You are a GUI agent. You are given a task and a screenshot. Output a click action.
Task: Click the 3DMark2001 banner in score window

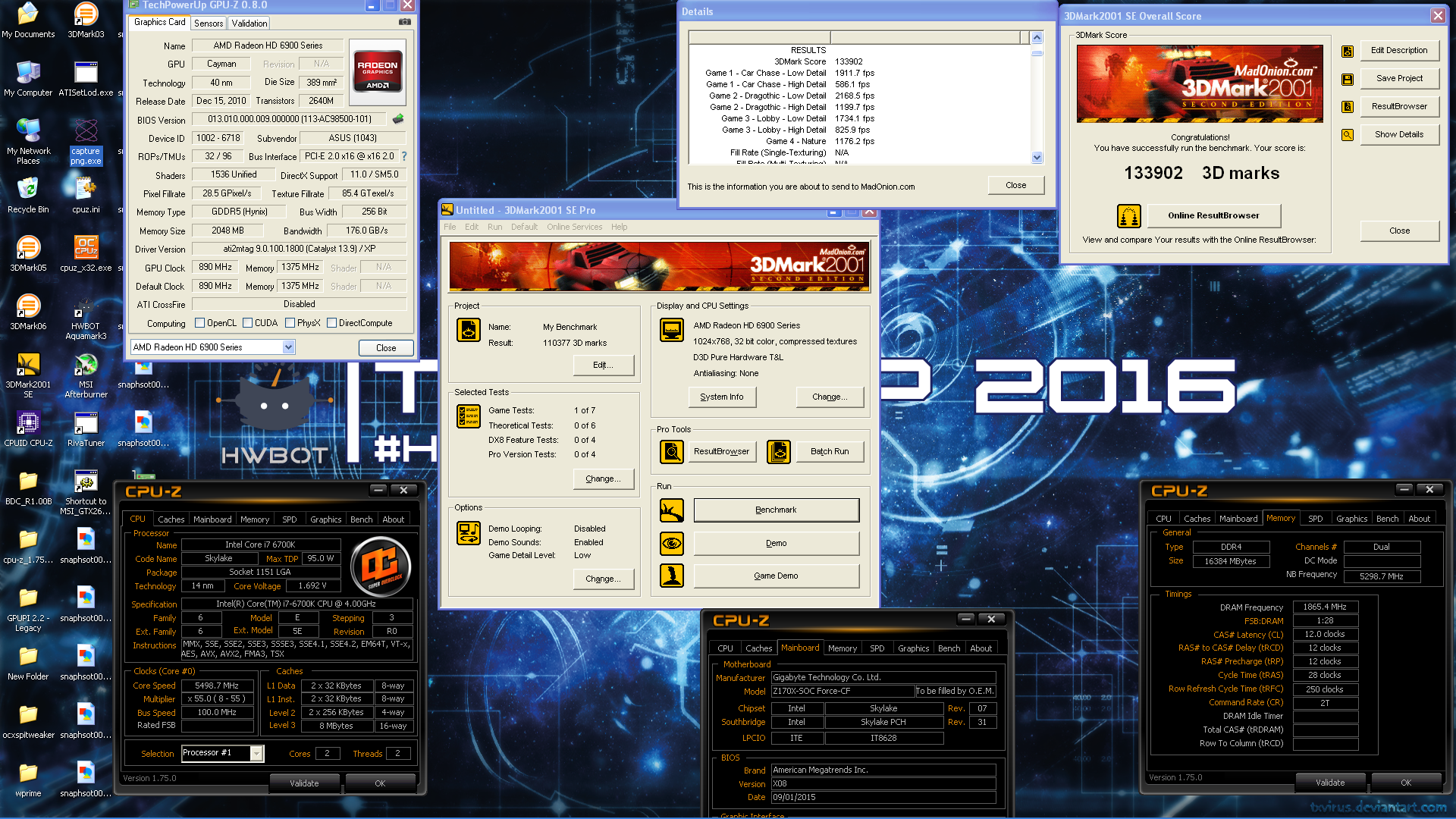1200,83
